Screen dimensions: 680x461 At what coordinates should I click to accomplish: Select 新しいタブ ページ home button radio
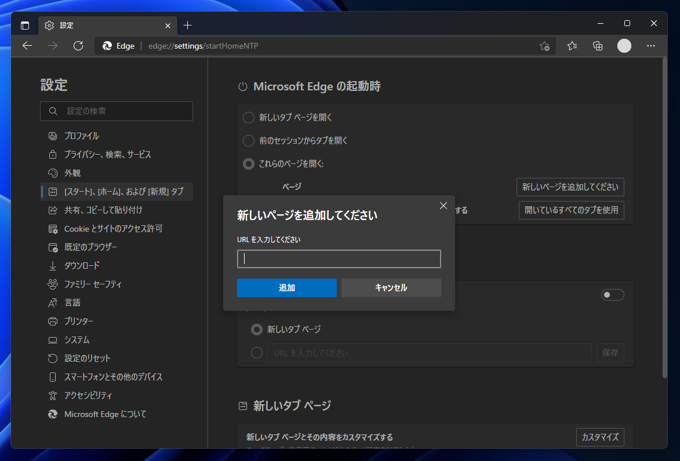(257, 330)
